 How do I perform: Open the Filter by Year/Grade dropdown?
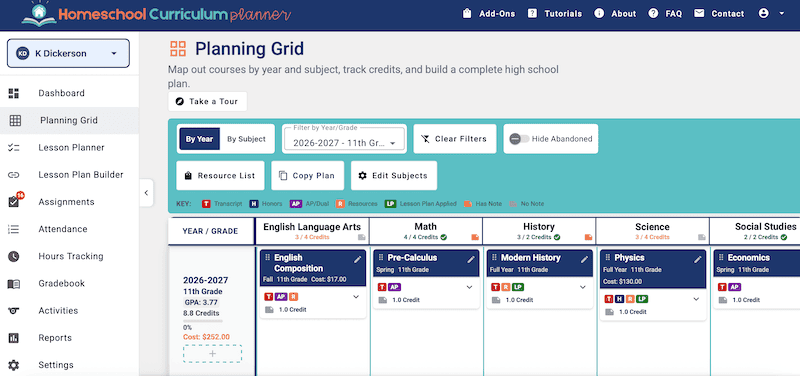pyautogui.click(x=344, y=139)
